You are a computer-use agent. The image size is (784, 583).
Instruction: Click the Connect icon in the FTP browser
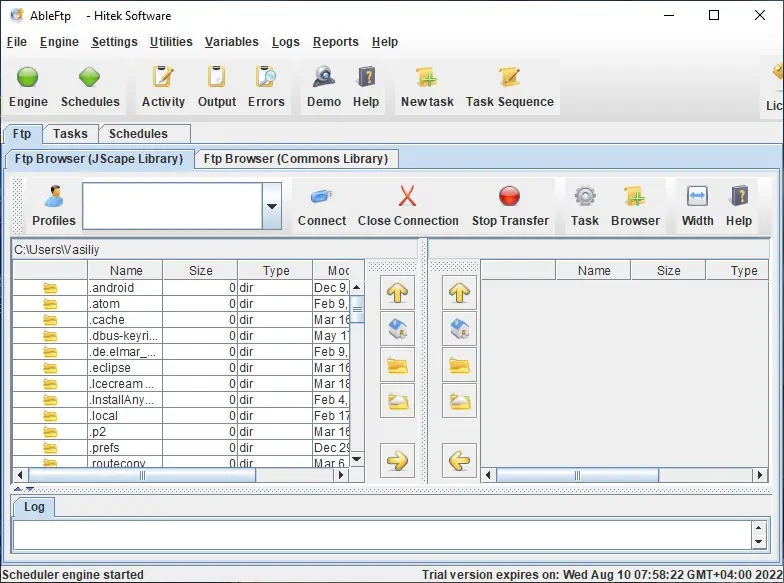(322, 196)
